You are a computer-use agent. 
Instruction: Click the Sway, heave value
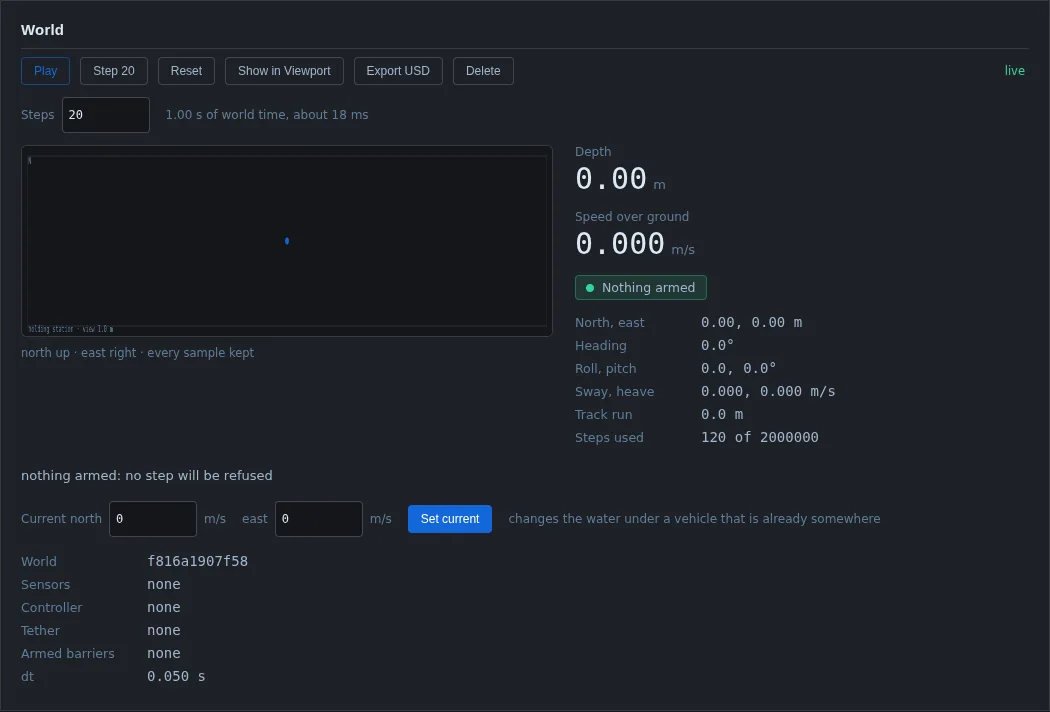768,391
